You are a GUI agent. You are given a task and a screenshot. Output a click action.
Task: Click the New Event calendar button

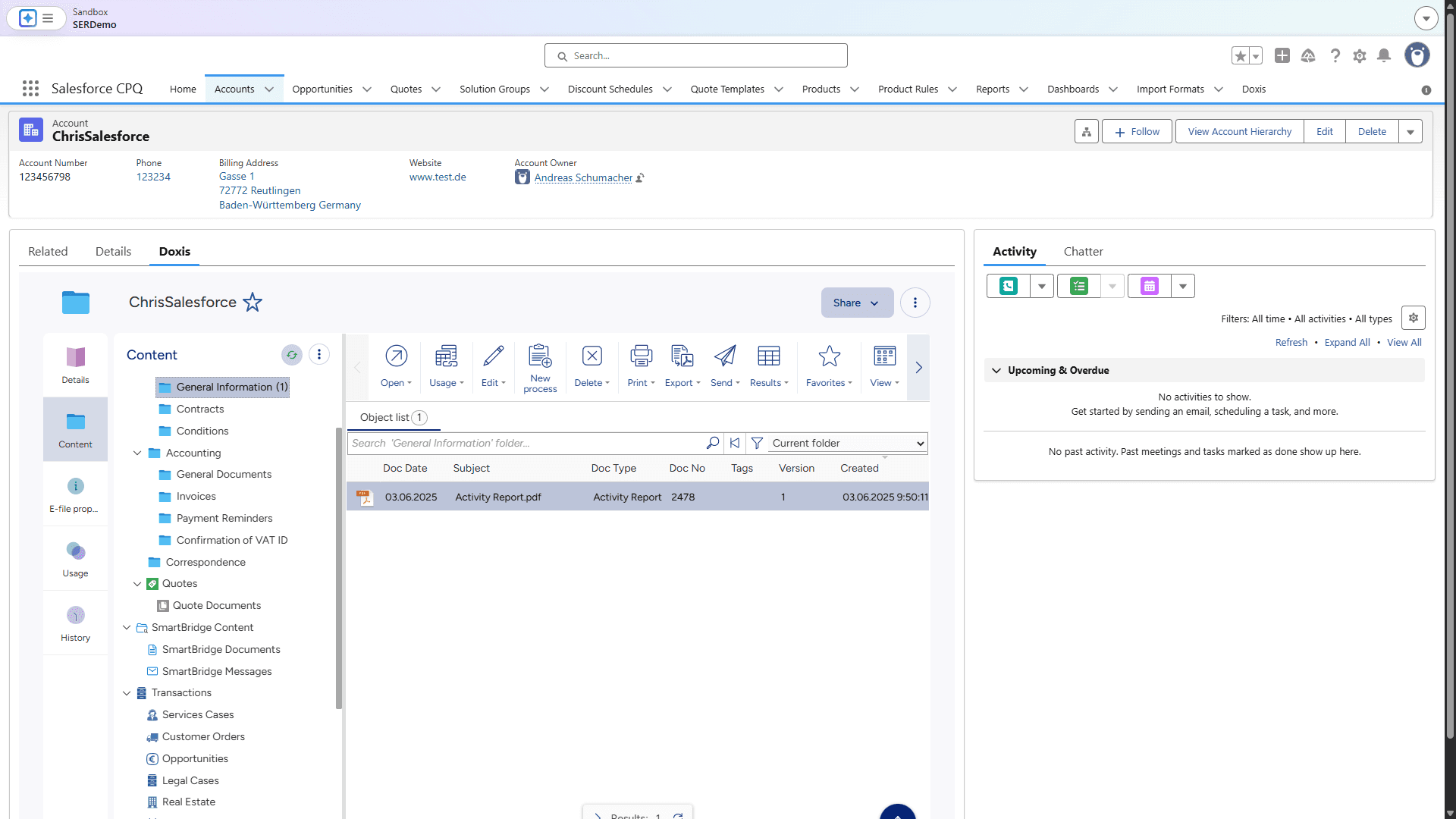(1150, 286)
